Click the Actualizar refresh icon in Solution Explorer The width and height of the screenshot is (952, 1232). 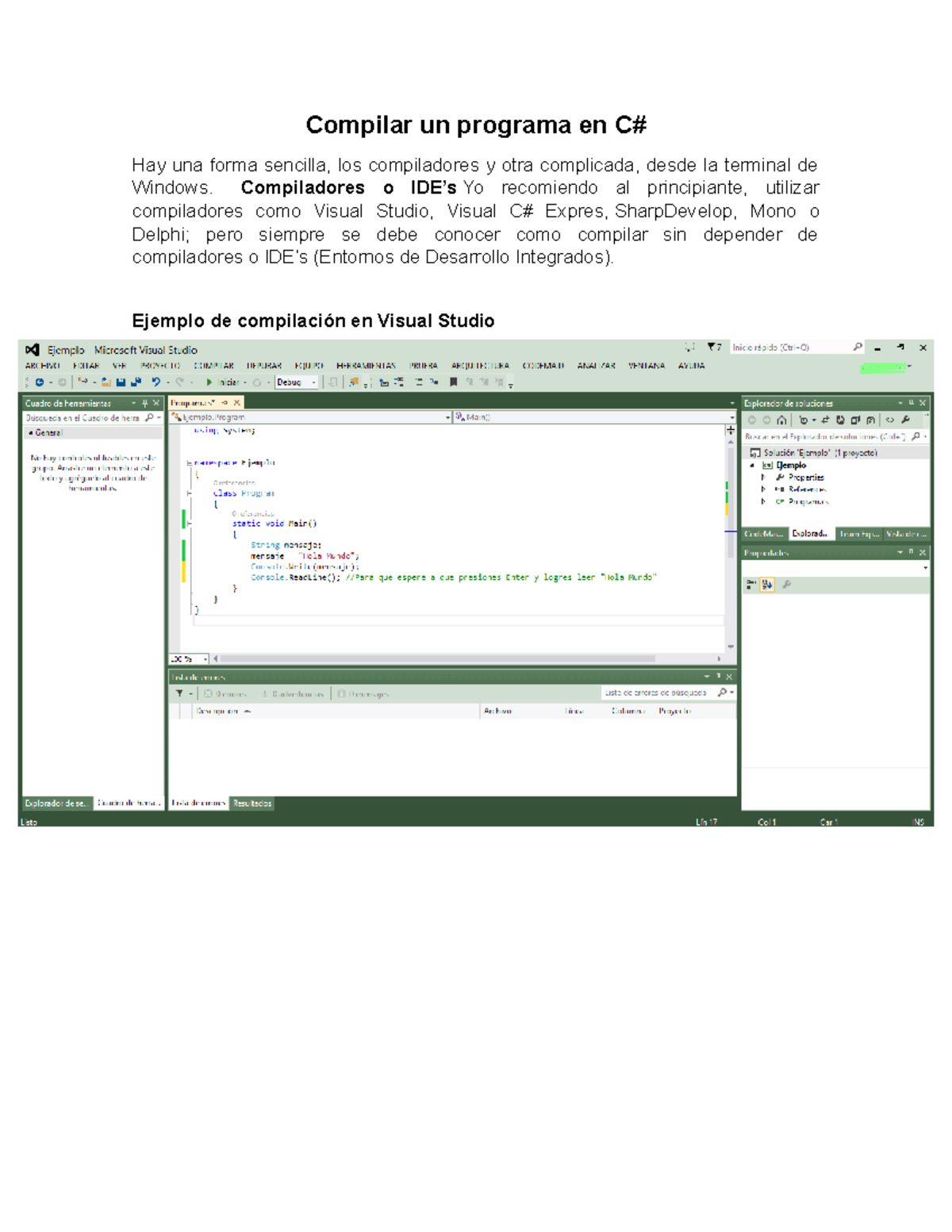tap(842, 420)
